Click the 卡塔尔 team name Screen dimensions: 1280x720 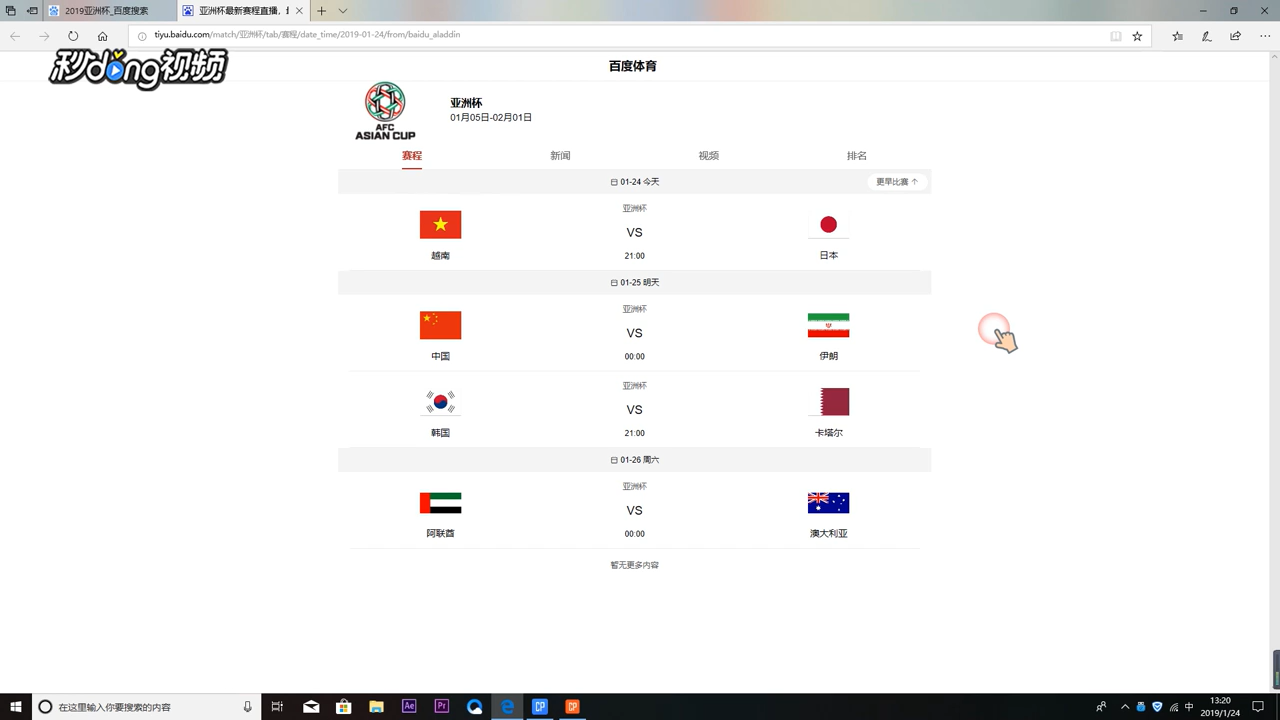(x=828, y=433)
